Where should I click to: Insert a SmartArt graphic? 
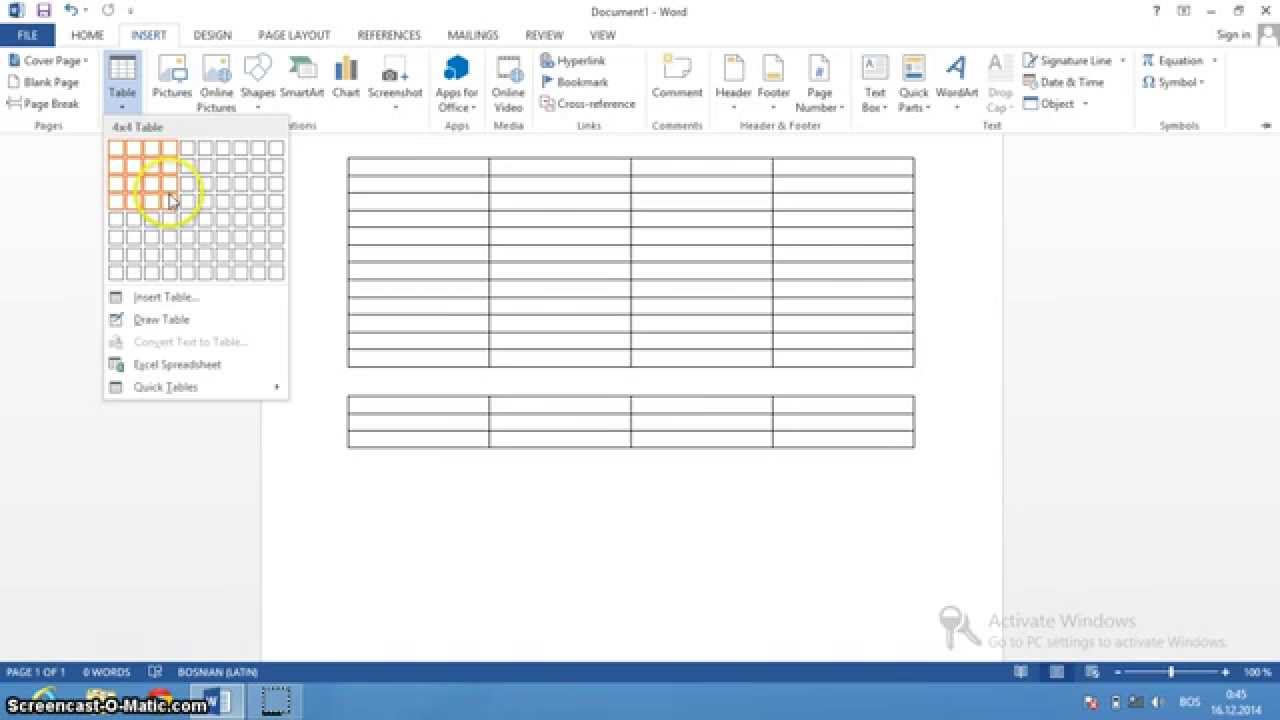301,78
